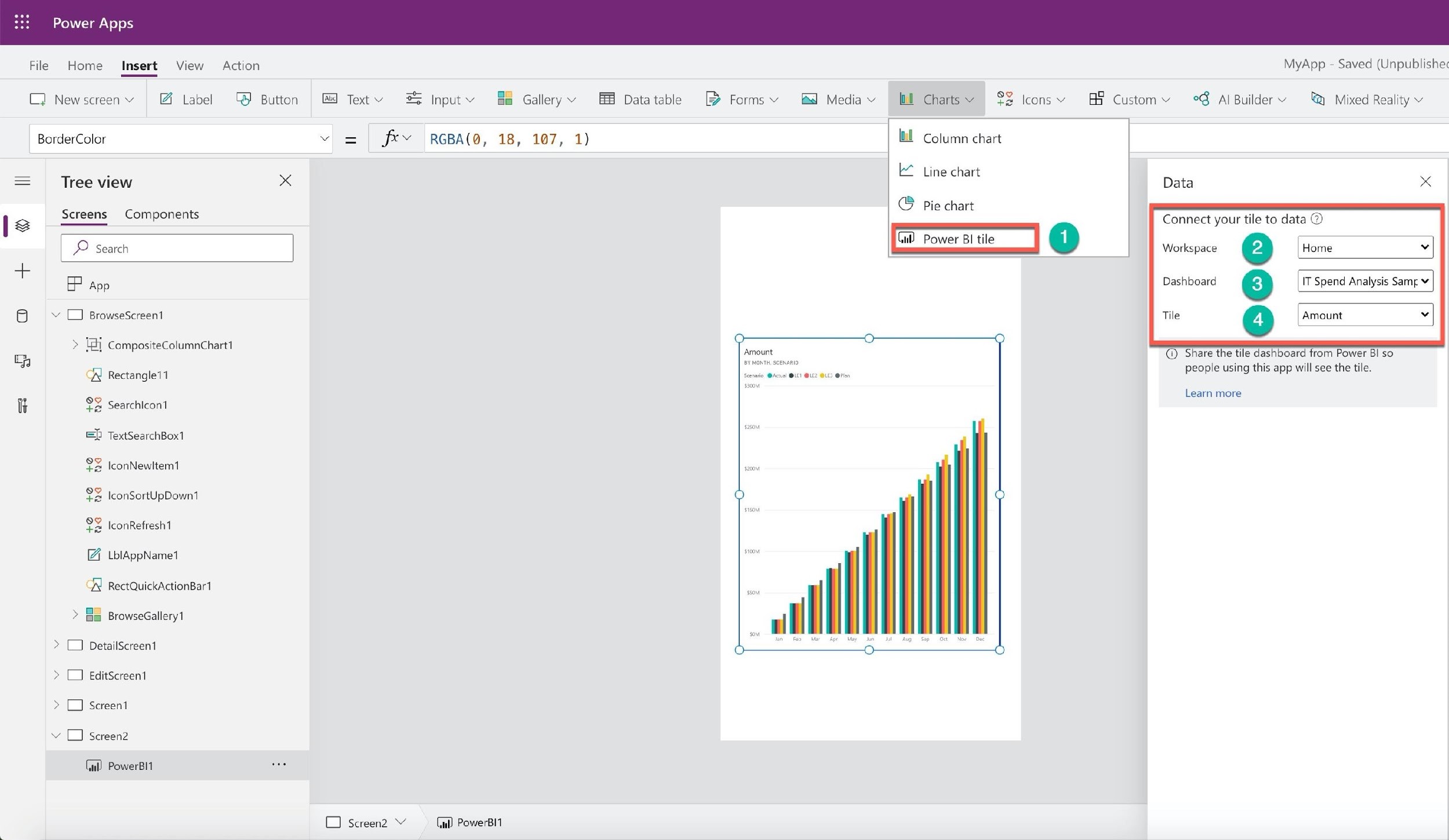Open the Dashboard dropdown

[x=1365, y=281]
